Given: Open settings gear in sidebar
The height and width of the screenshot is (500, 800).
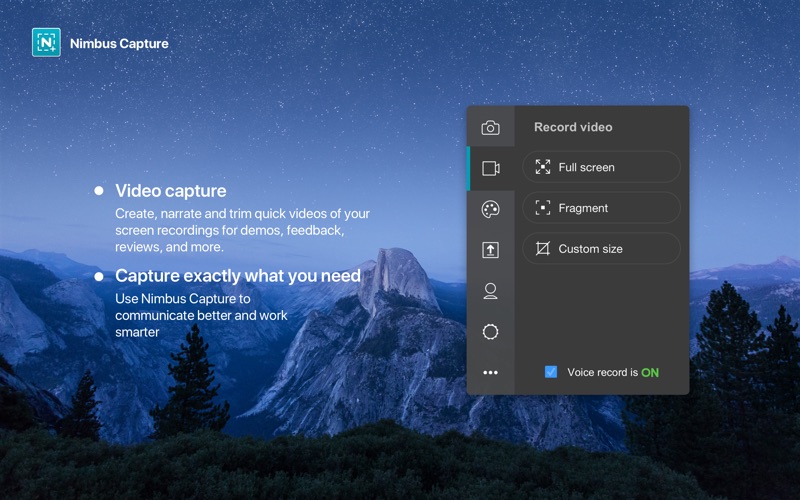Looking at the screenshot, I should click(x=490, y=332).
